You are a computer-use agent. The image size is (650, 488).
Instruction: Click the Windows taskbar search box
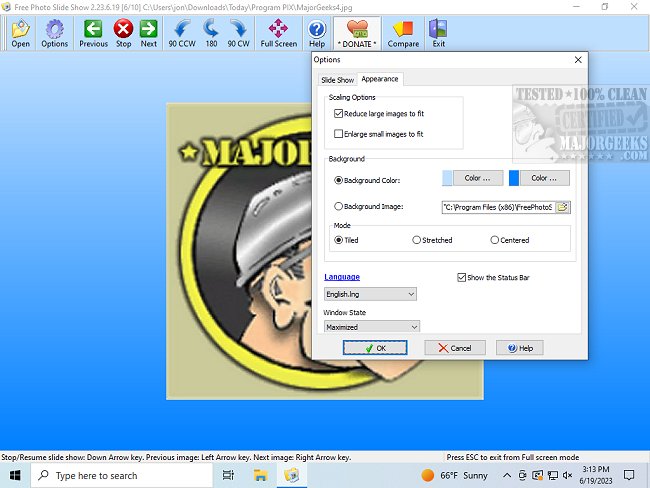[x=125, y=475]
